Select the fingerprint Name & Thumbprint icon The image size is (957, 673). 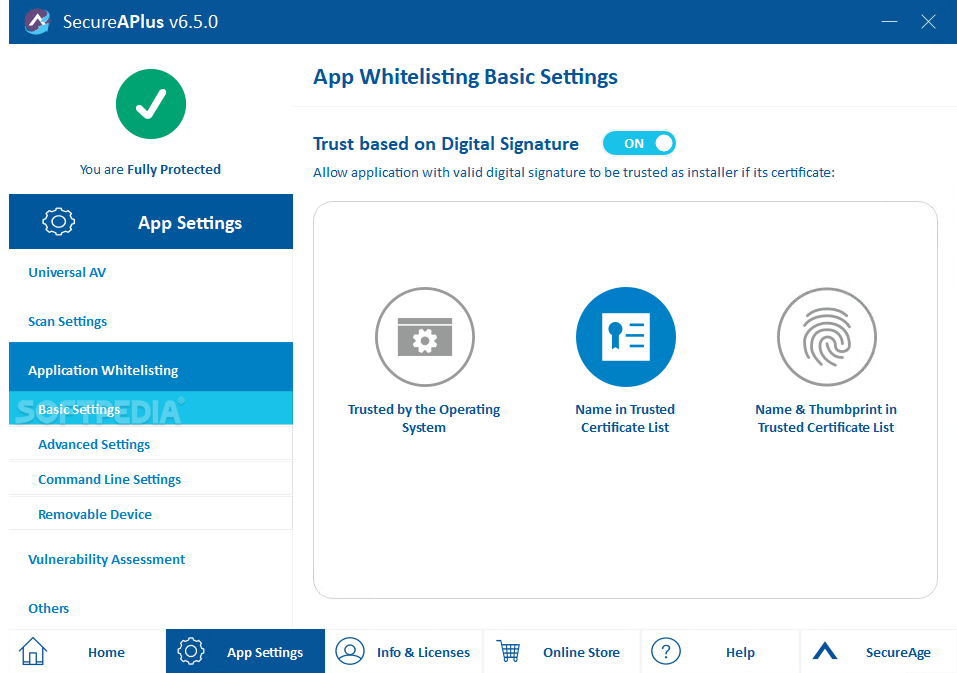tap(826, 337)
